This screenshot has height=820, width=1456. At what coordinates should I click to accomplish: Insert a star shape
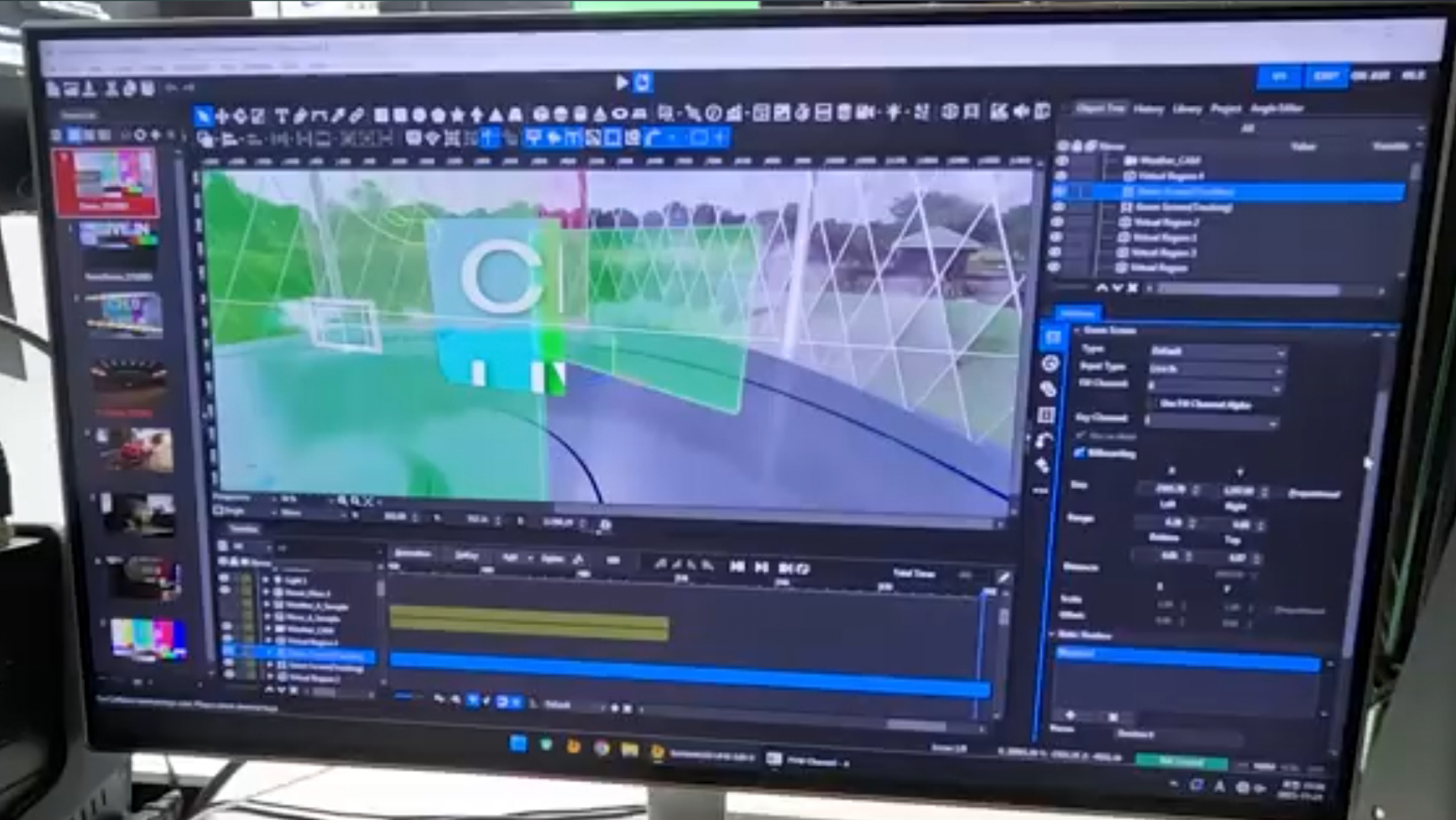coord(457,114)
